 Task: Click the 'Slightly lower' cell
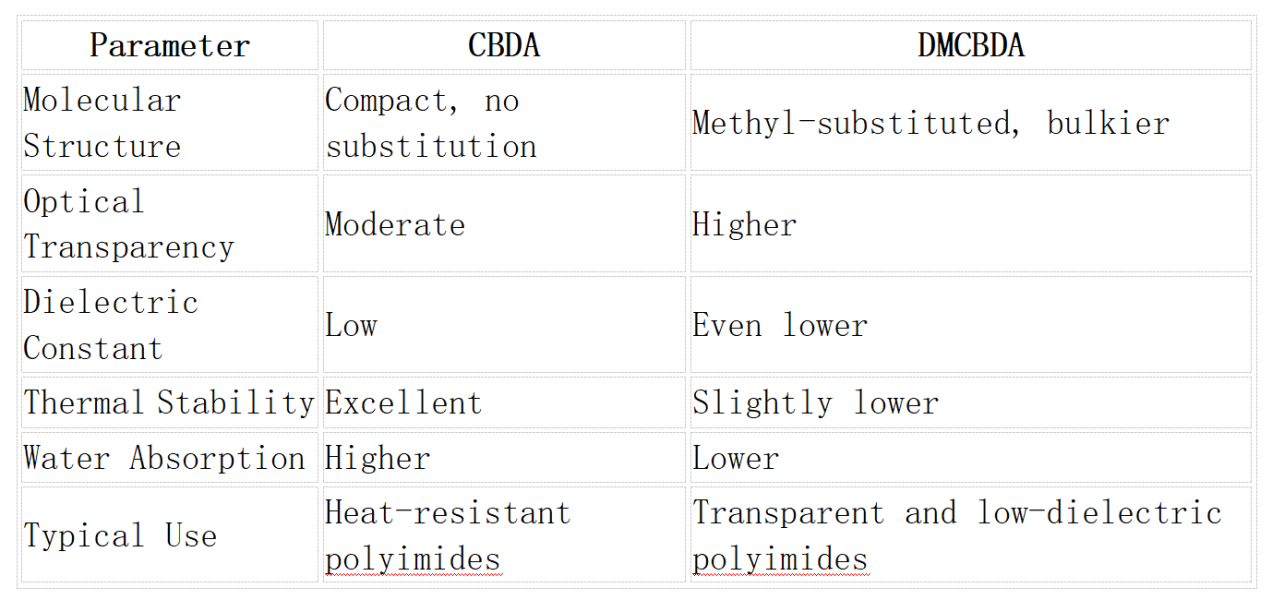click(970, 402)
